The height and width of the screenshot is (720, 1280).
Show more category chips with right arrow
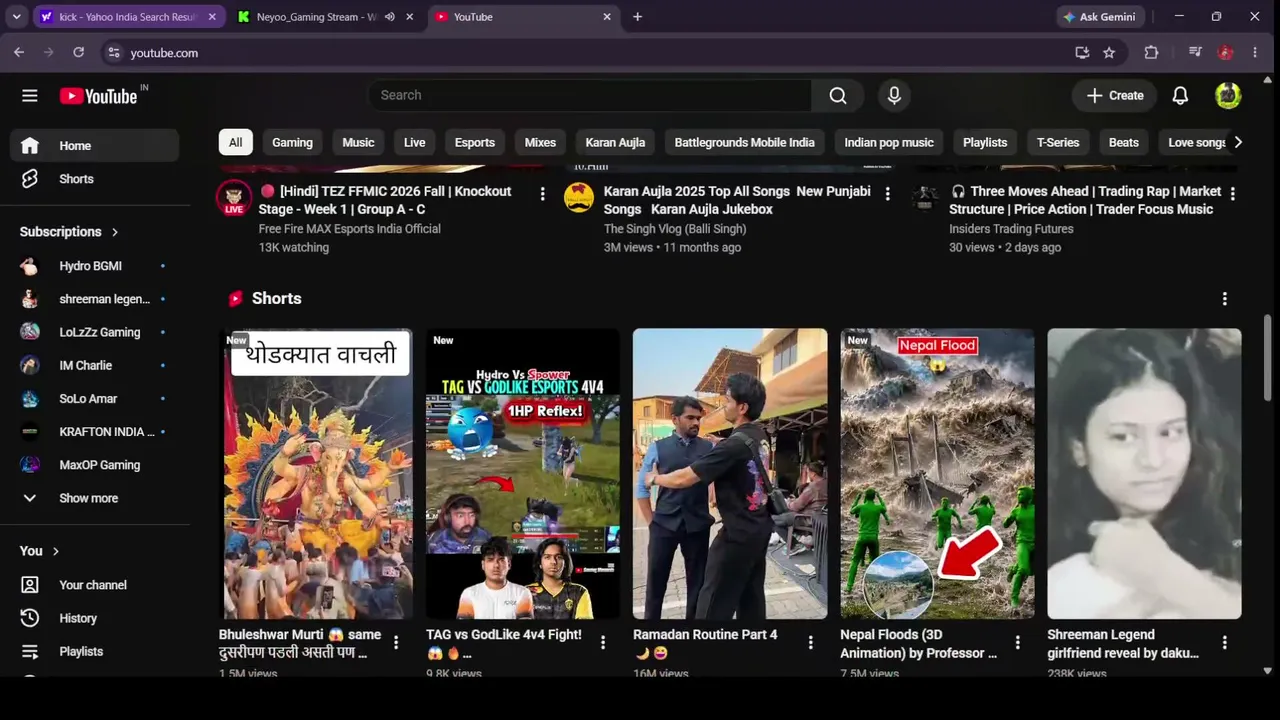click(1238, 142)
